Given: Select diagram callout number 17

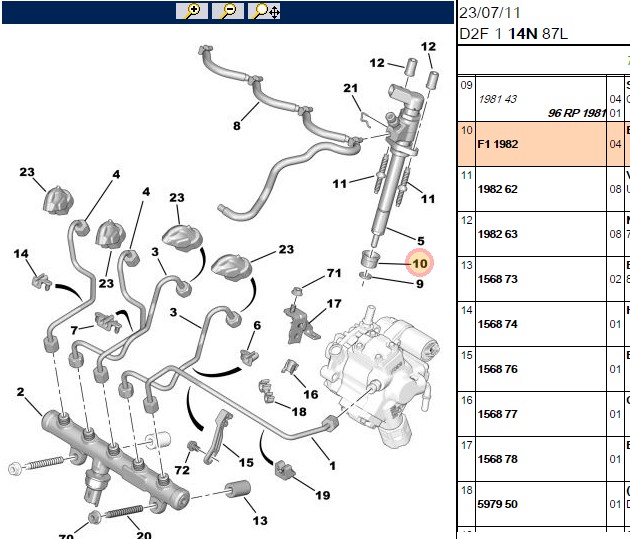Looking at the screenshot, I should pos(334,304).
